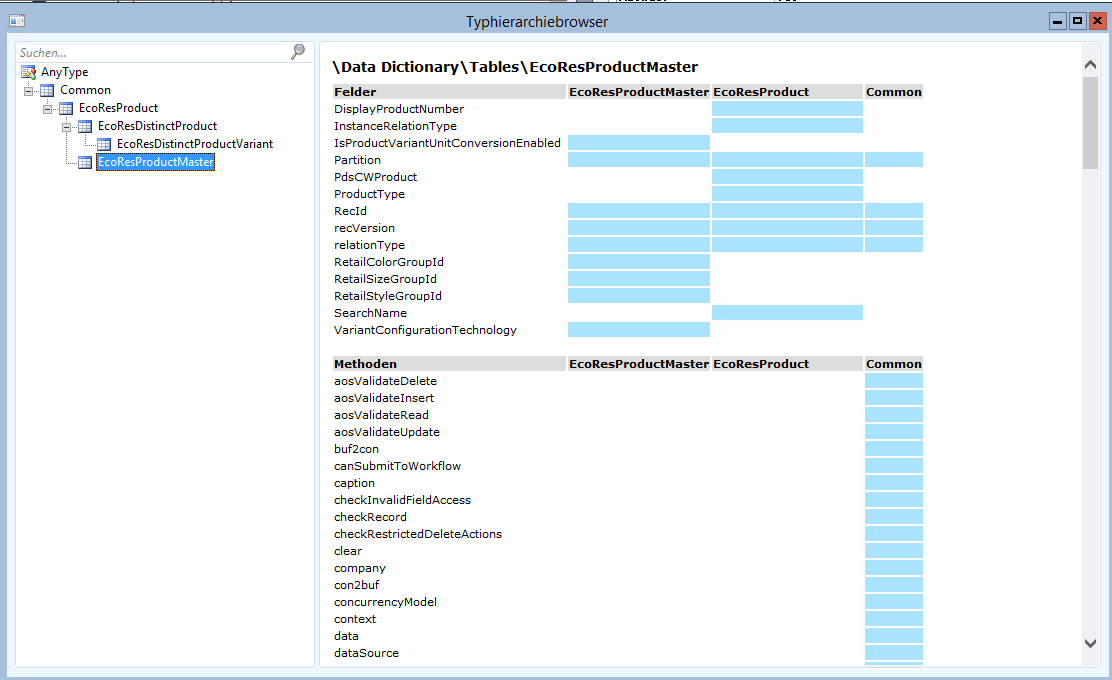Click the EcoResDistinctProductVariant table icon
This screenshot has width=1112, height=680.
104,144
